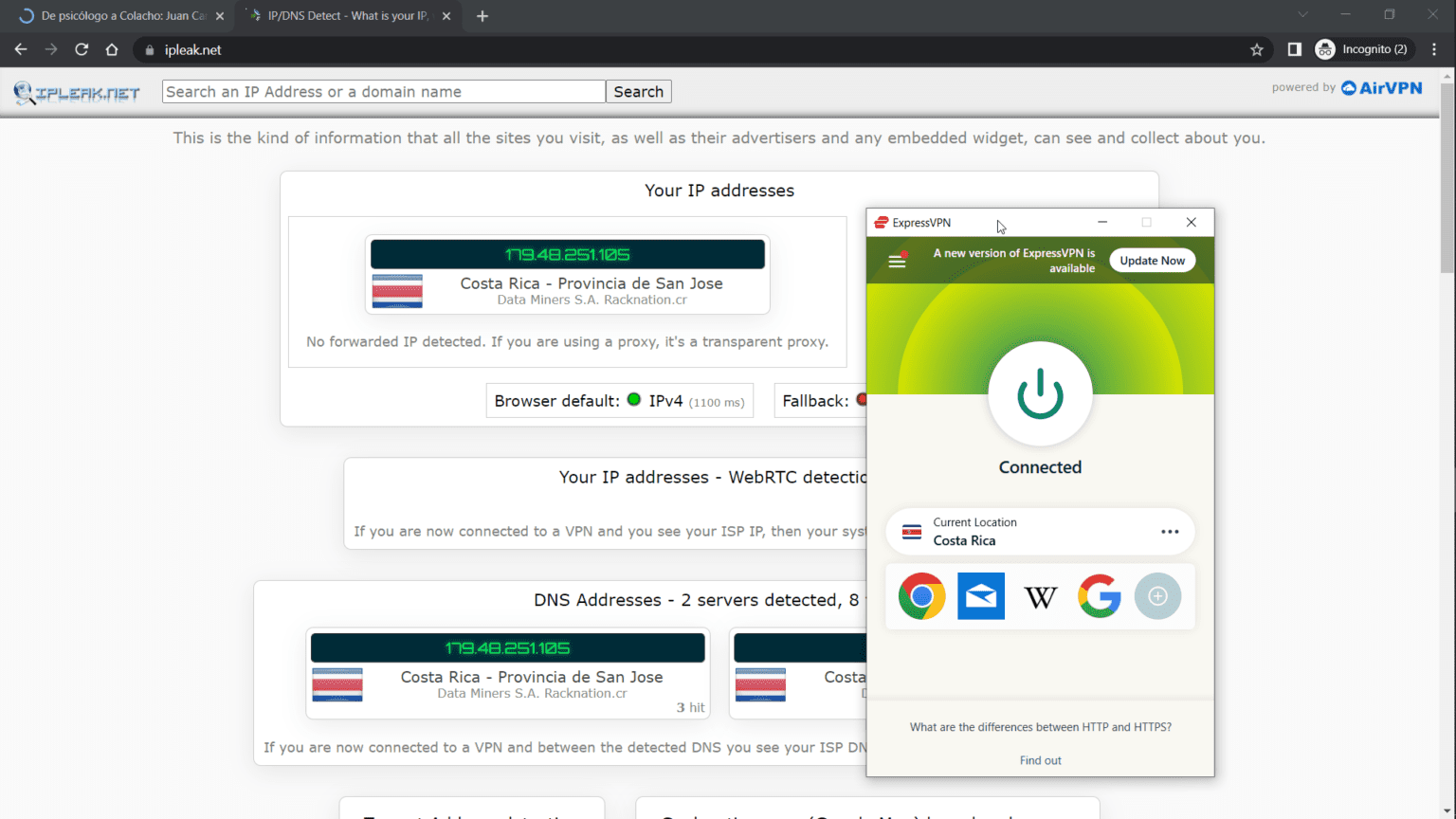Click the Find out link
1456x819 pixels.
(x=1040, y=760)
